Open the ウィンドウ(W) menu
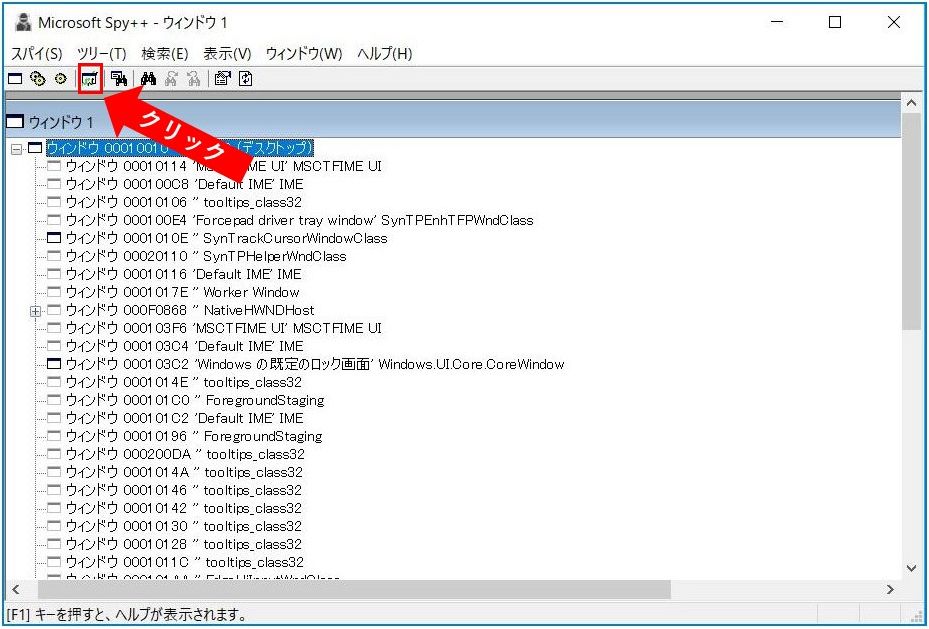This screenshot has height=629, width=929. tap(304, 54)
